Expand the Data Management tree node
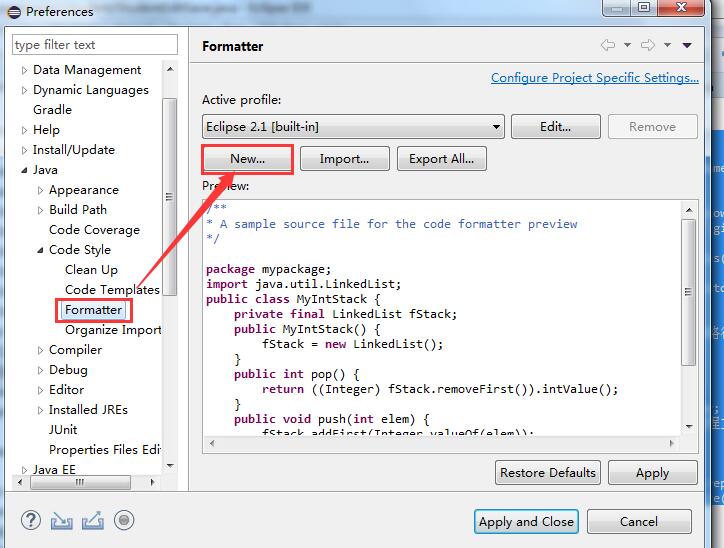 click(25, 70)
